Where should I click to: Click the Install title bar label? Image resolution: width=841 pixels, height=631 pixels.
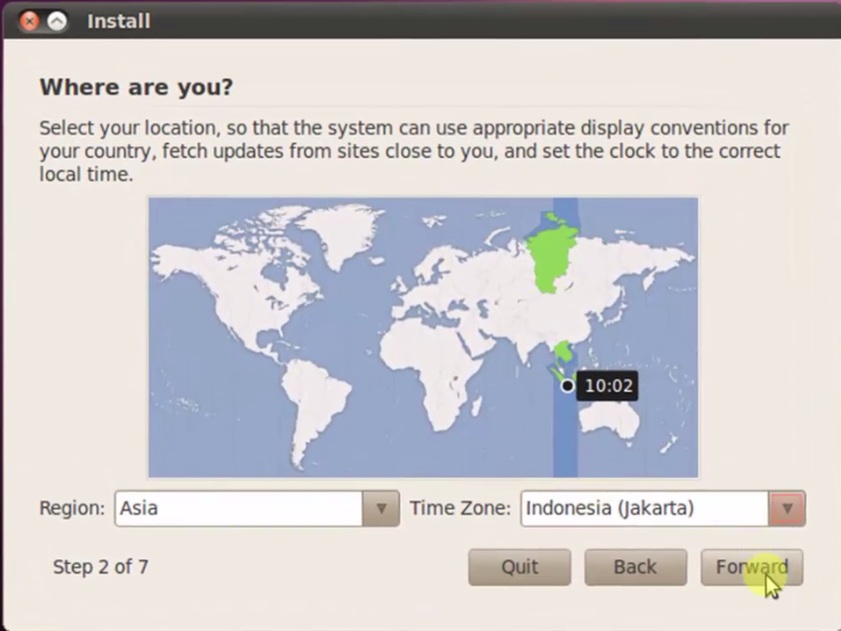pos(118,20)
